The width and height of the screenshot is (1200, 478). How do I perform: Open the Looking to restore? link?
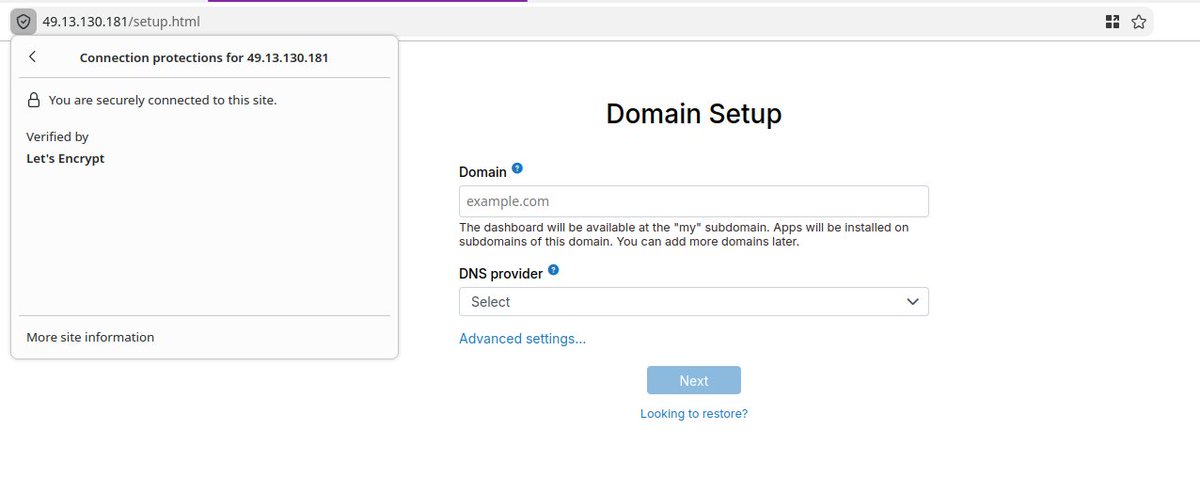coord(693,413)
